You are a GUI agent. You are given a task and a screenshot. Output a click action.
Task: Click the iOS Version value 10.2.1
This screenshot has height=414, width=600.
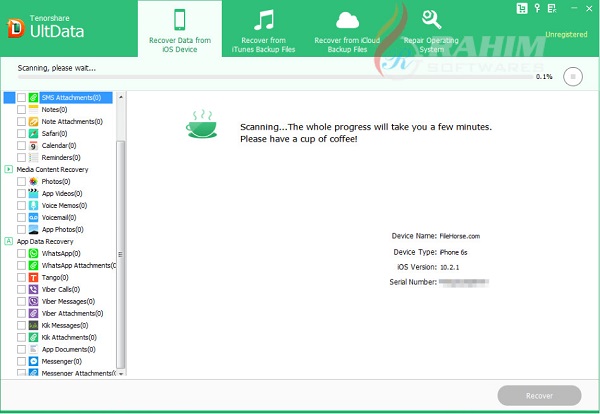449,267
